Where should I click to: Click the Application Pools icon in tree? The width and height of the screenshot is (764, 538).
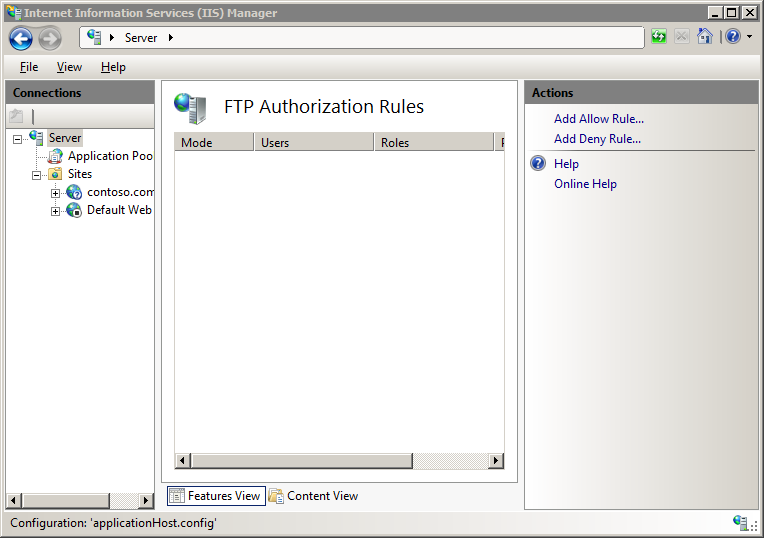pyautogui.click(x=55, y=156)
